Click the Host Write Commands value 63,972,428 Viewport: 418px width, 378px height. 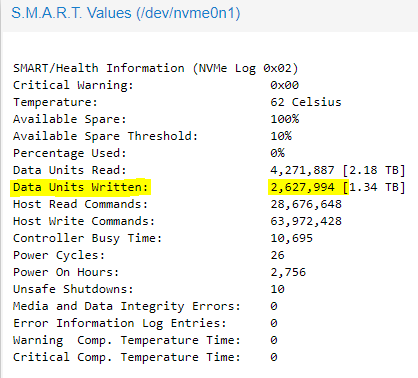(x=306, y=221)
